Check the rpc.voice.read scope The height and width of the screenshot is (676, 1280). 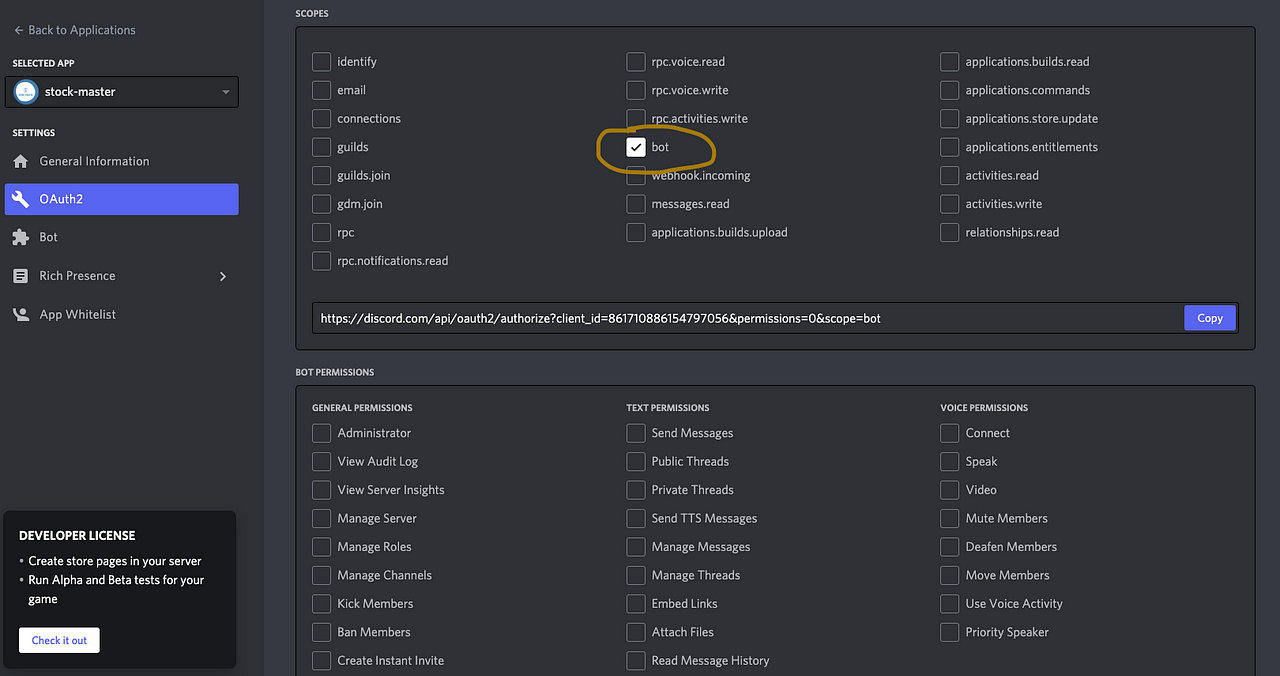coord(636,62)
